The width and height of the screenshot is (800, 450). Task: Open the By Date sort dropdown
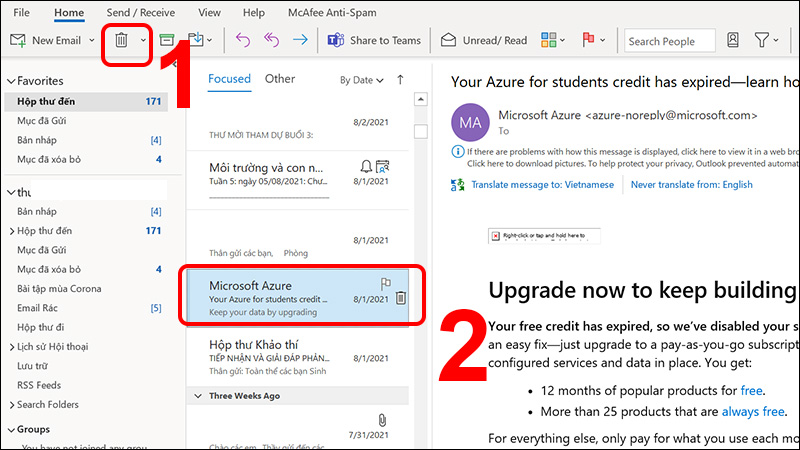(361, 80)
